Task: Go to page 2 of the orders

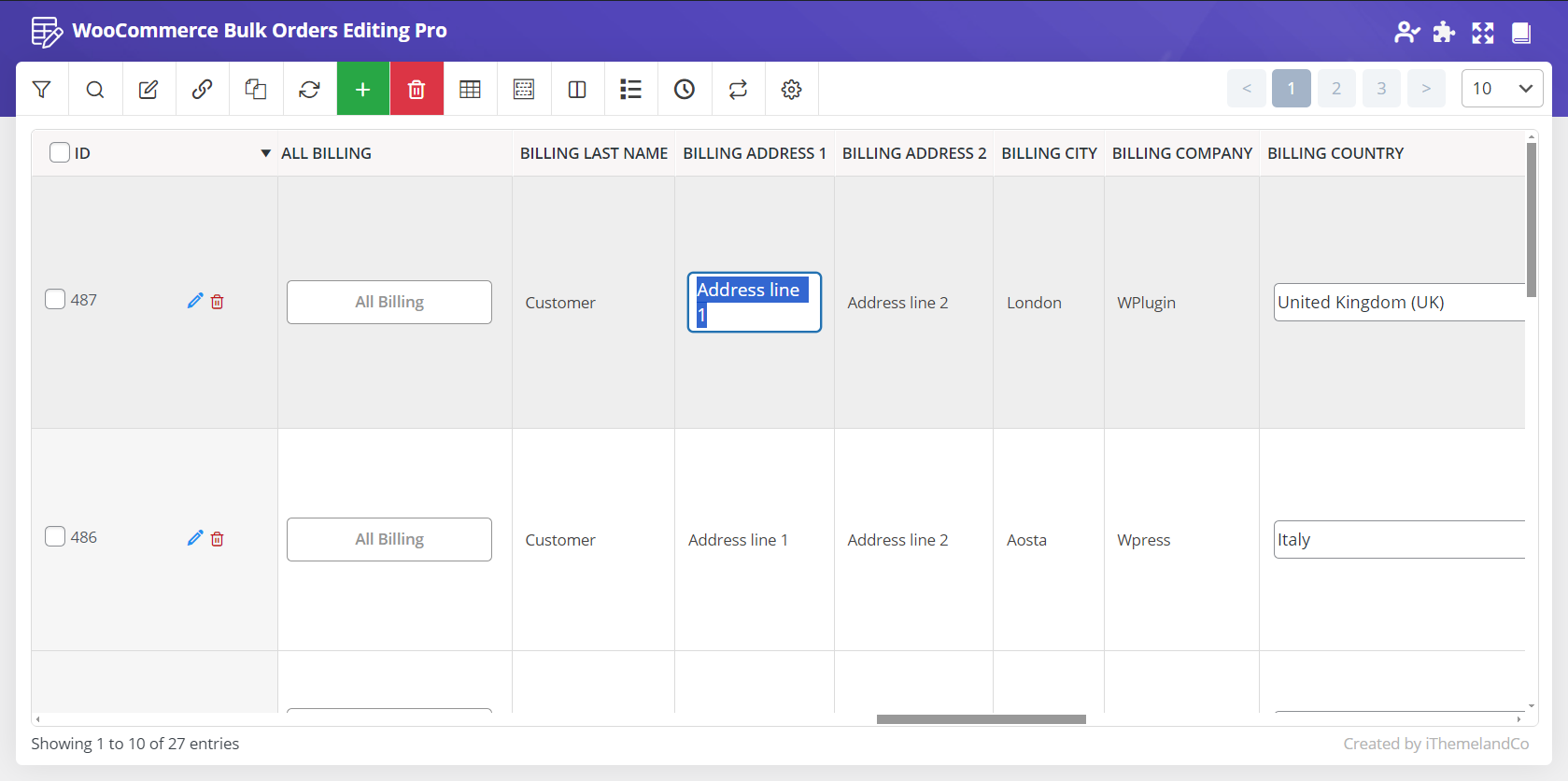Action: coord(1336,89)
